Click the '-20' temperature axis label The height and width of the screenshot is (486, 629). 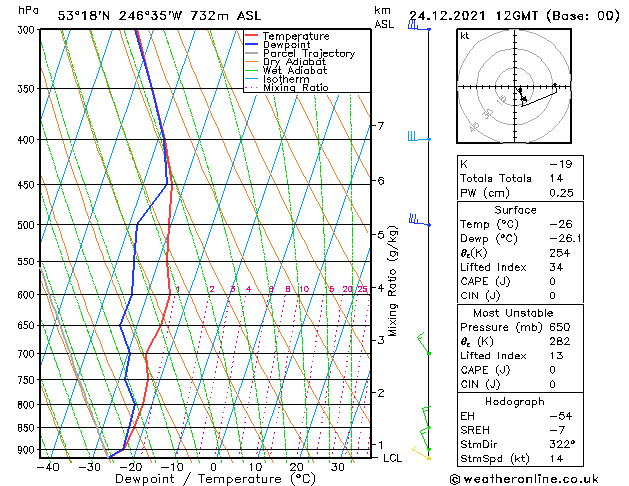(131, 467)
